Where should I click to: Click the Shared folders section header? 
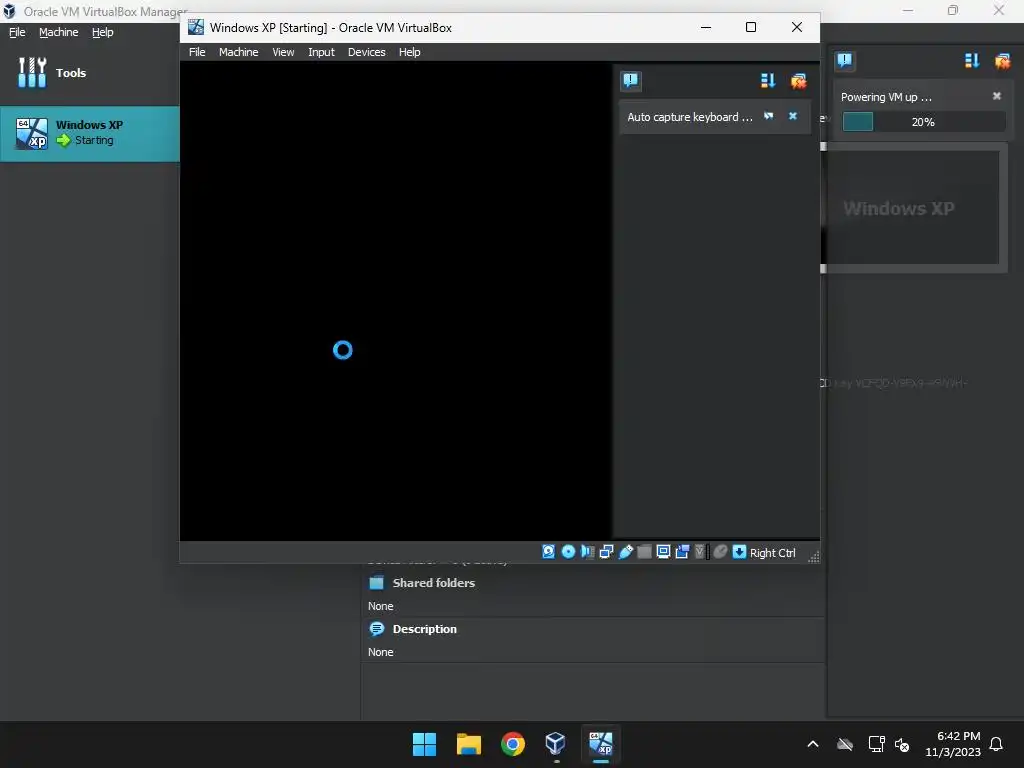(x=433, y=583)
